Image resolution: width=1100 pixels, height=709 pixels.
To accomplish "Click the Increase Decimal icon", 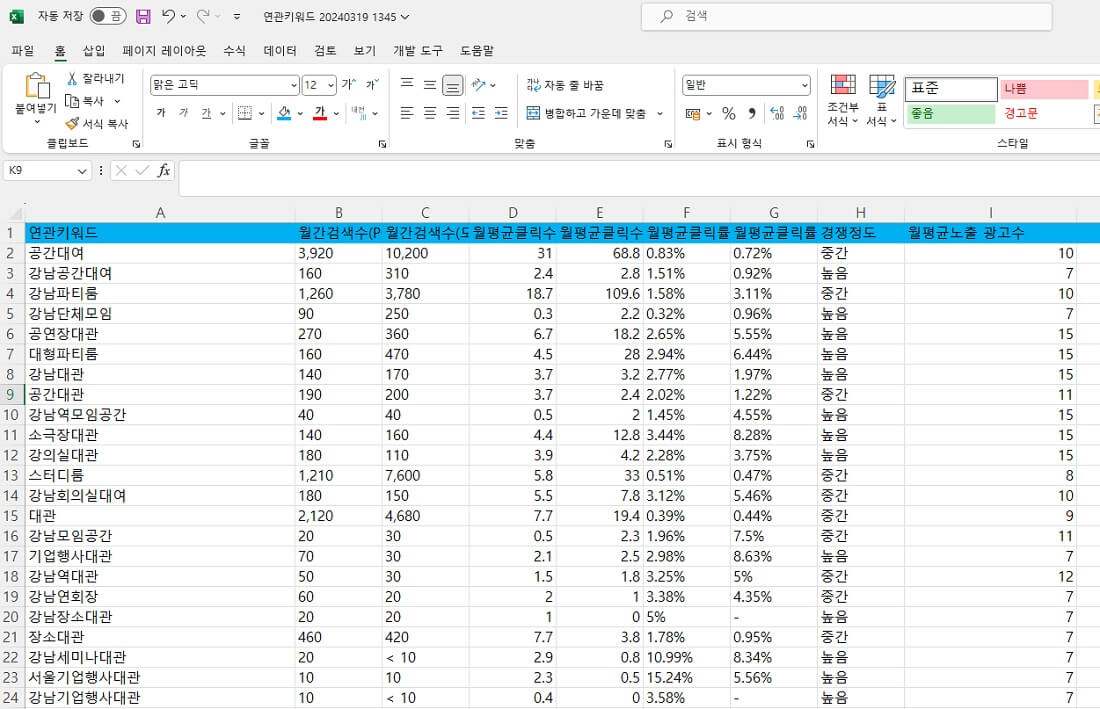I will click(777, 113).
